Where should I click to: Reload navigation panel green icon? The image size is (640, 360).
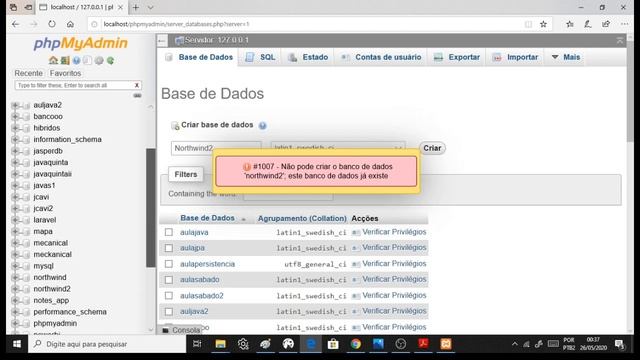coord(110,60)
